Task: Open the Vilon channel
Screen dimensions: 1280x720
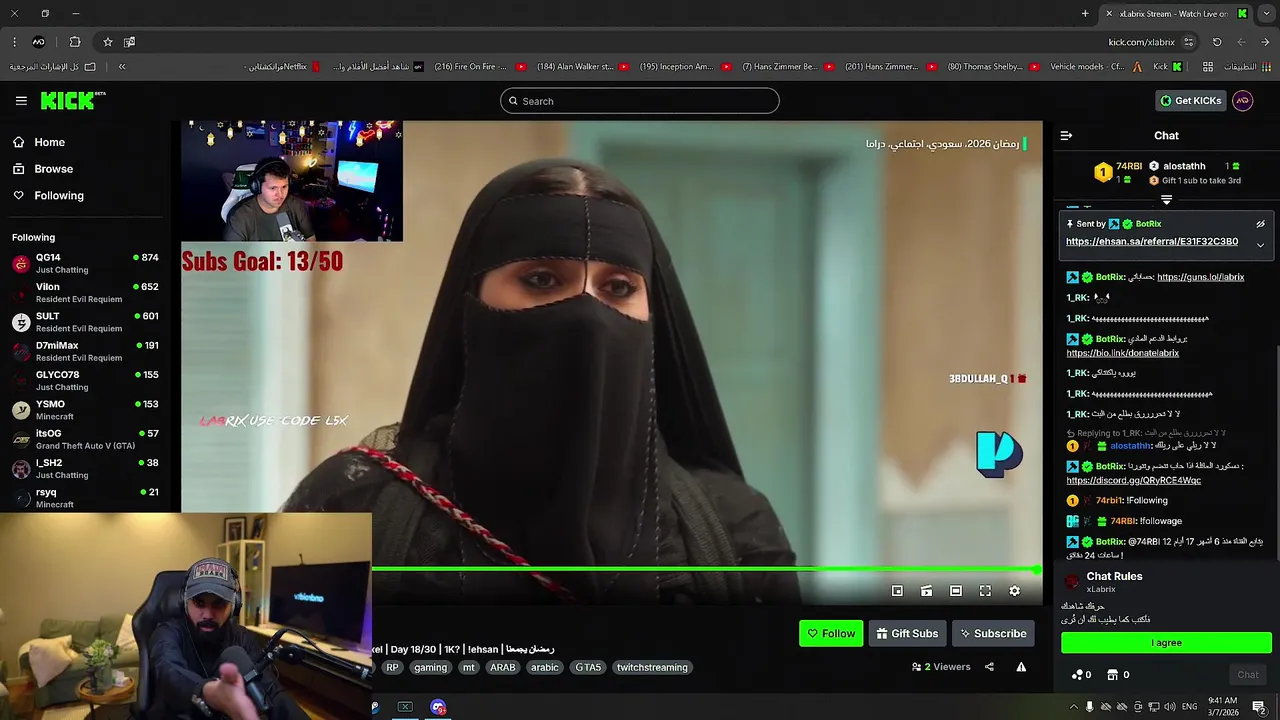Action: (x=85, y=292)
